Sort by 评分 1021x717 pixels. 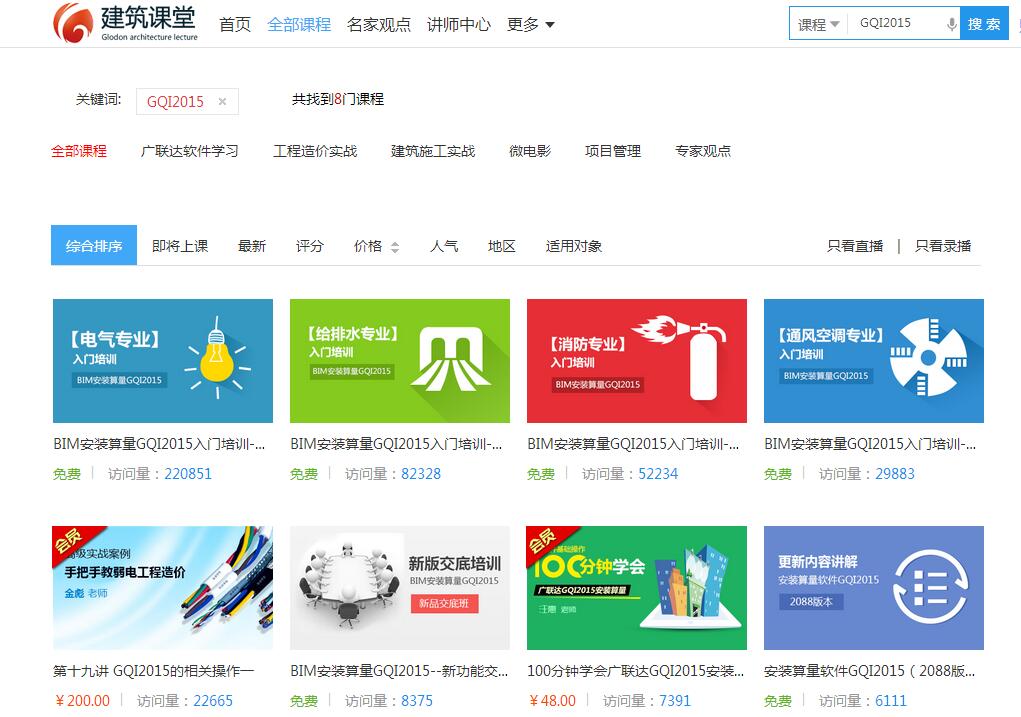309,246
